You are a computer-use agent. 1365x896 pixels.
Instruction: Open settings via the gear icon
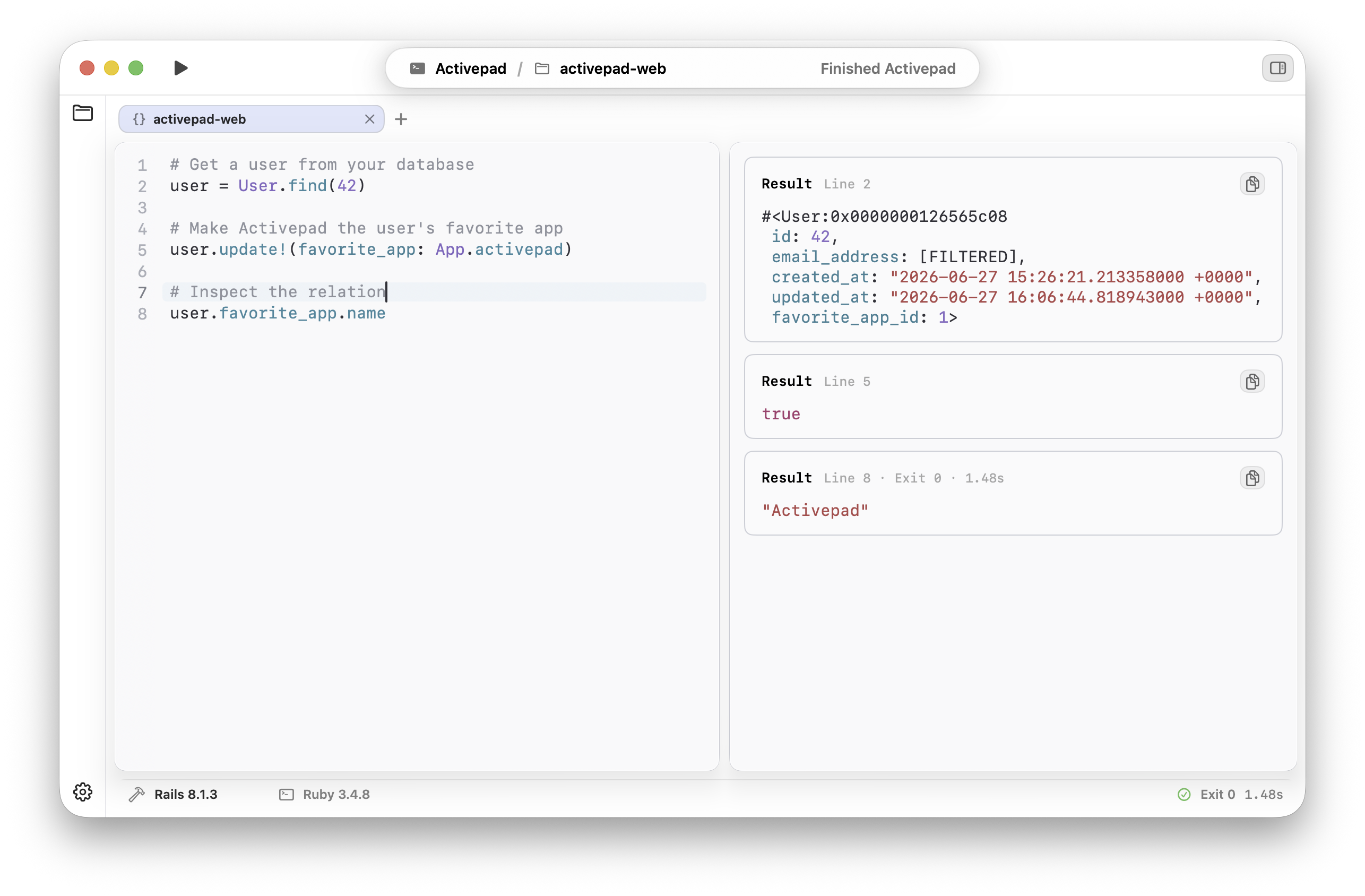pos(83,791)
